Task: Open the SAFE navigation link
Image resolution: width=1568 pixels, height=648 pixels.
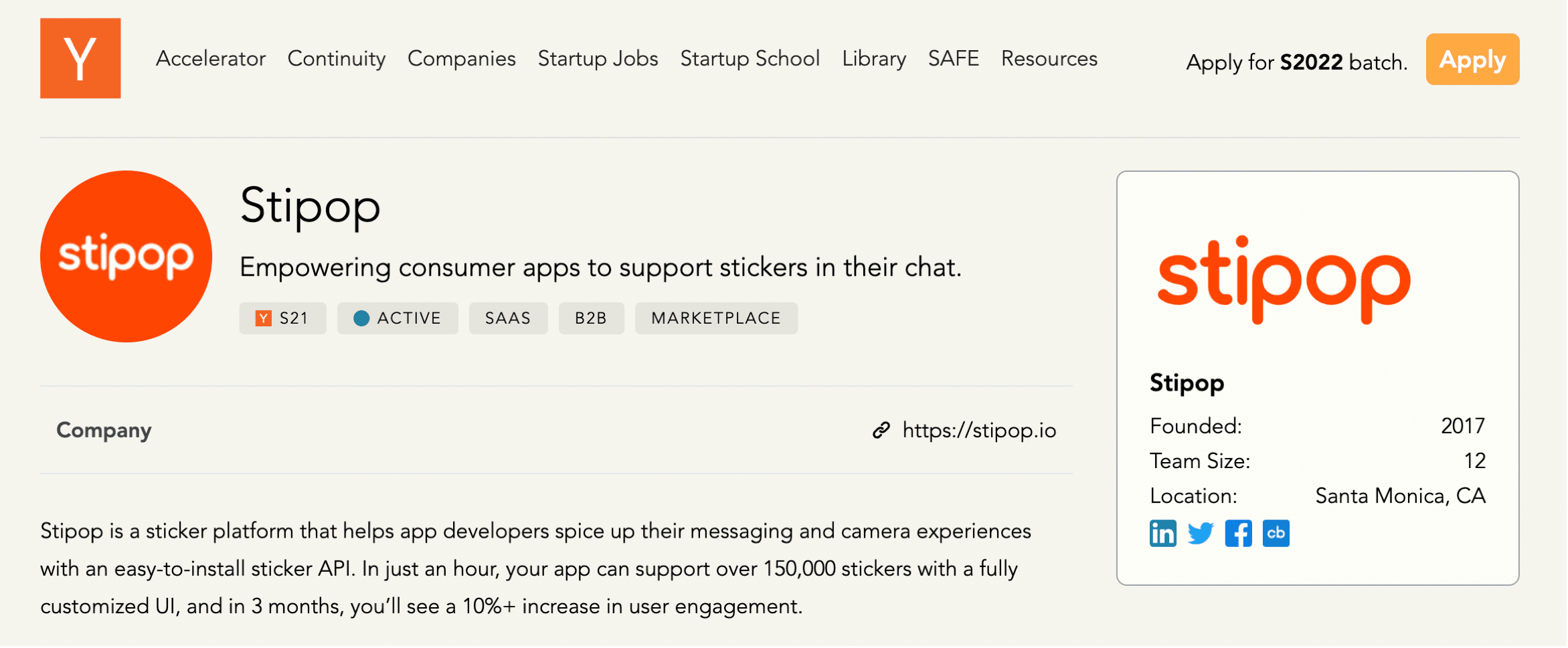Action: coord(953,59)
